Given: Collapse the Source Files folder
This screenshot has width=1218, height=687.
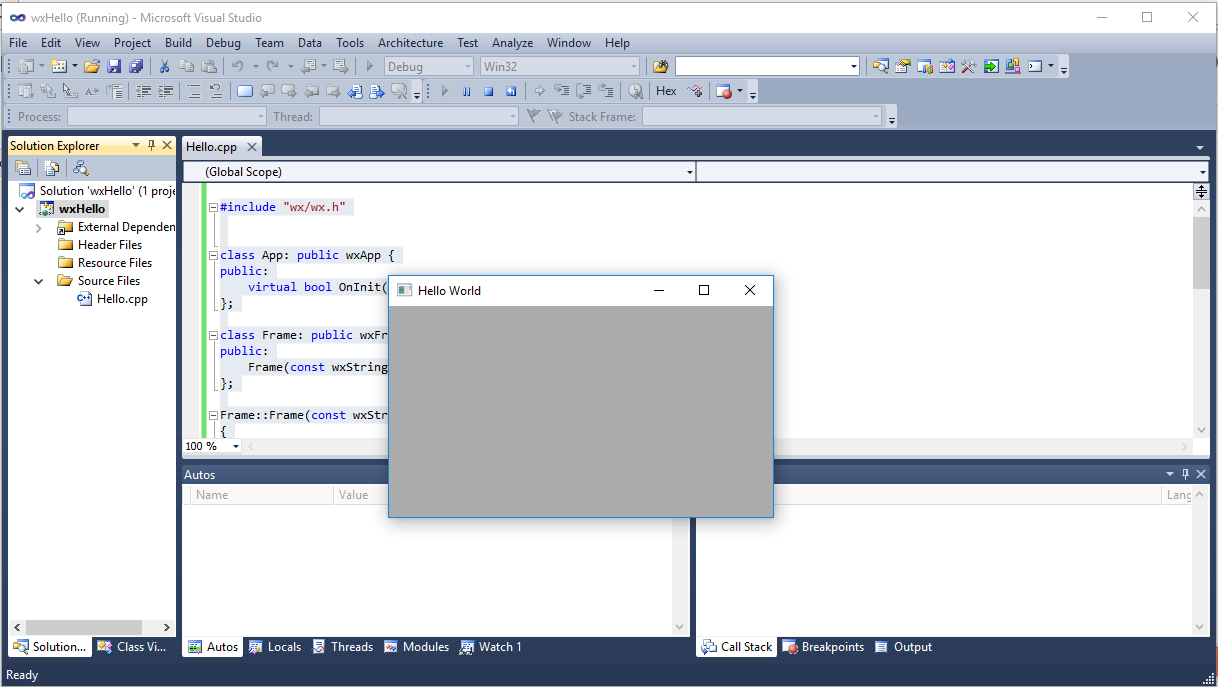Looking at the screenshot, I should pos(38,280).
